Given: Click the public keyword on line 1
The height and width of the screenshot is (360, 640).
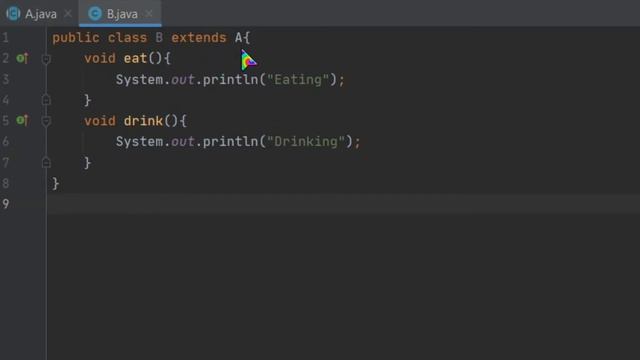Looking at the screenshot, I should [76, 38].
